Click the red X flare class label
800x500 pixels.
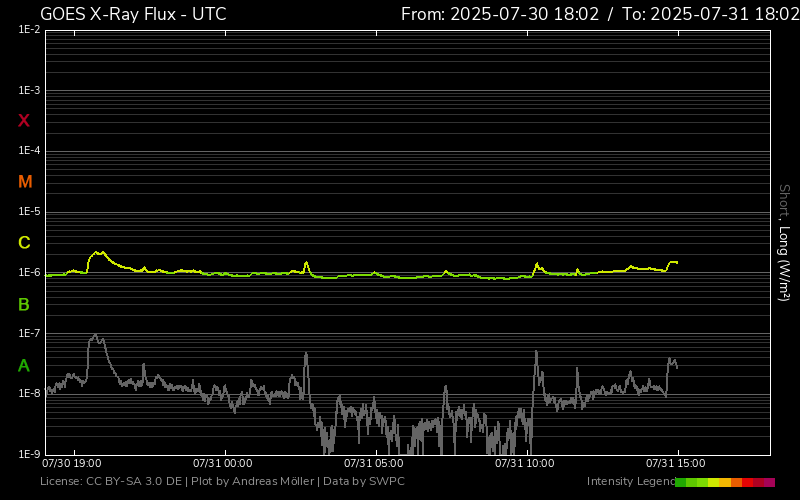[x=24, y=121]
